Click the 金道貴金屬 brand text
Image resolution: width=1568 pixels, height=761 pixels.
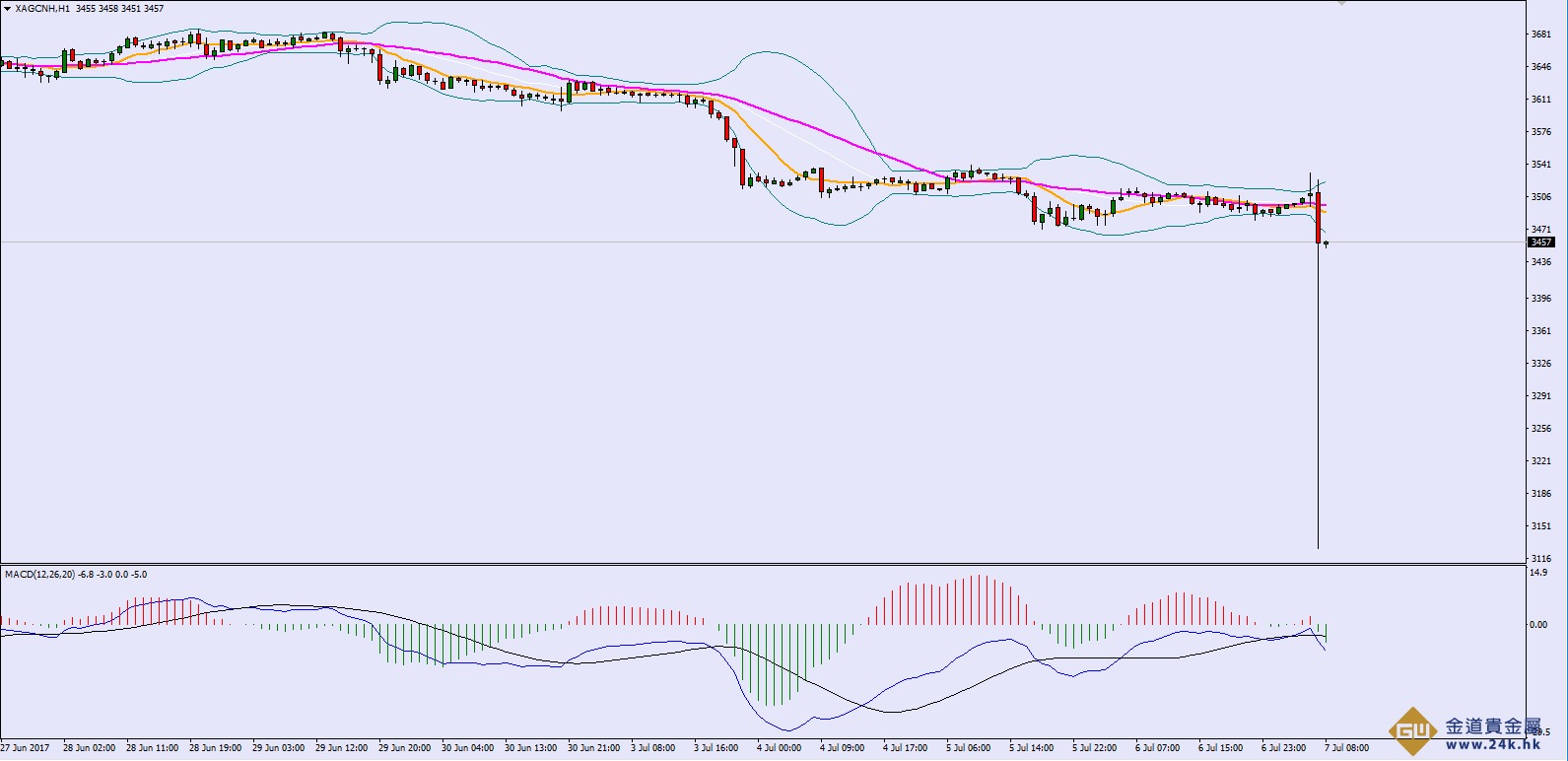pos(1492,726)
